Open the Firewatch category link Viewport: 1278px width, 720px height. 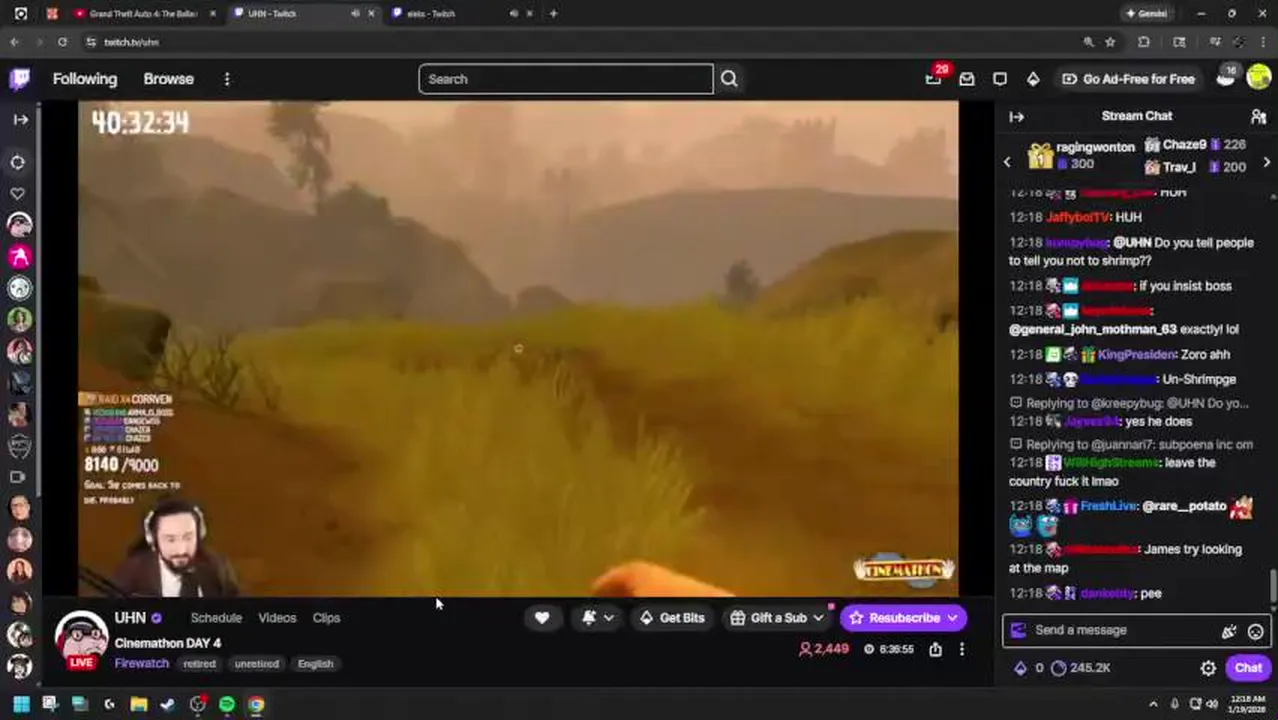(142, 663)
